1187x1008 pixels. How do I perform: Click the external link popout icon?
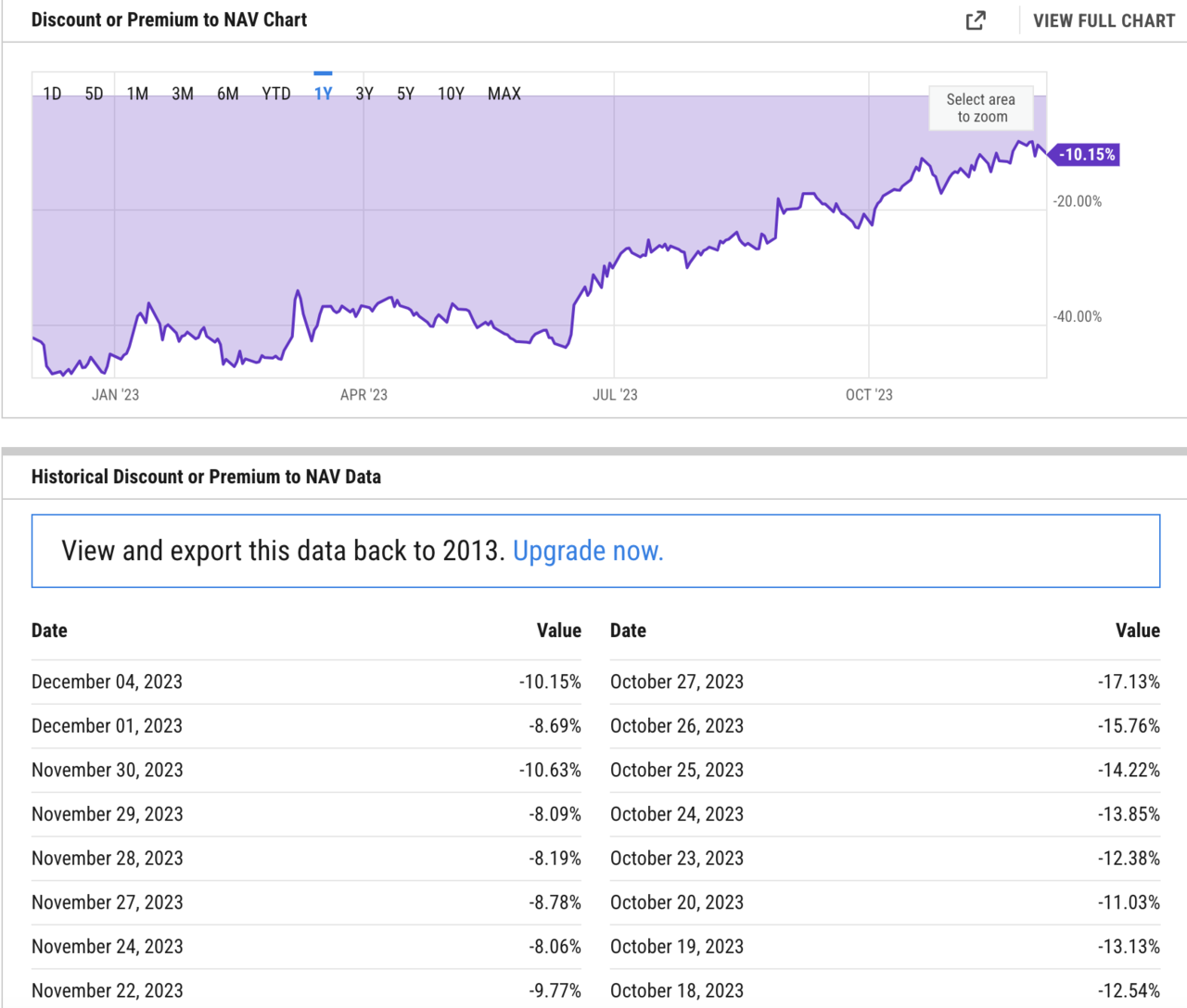[976, 20]
